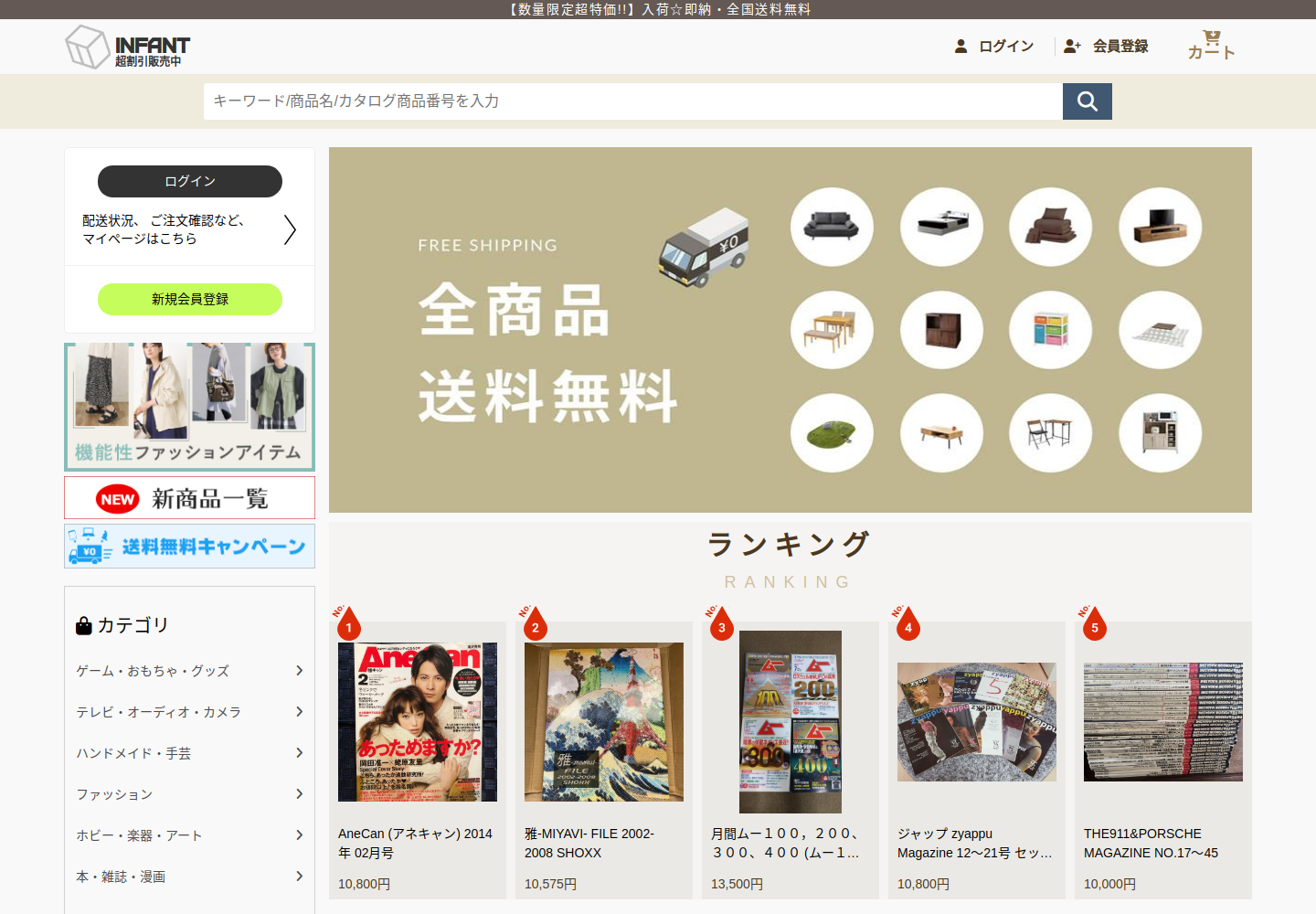Click the green 新規会員登録 button
The width and height of the screenshot is (1316, 914).
tap(190, 299)
